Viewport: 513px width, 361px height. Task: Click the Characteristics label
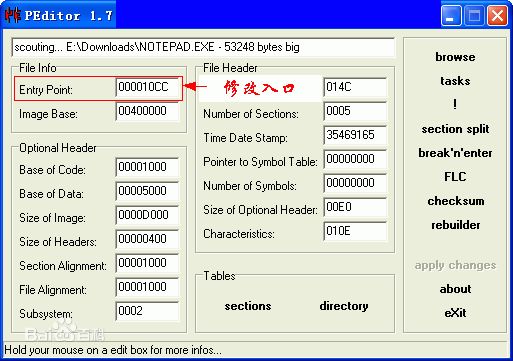[x=239, y=234]
